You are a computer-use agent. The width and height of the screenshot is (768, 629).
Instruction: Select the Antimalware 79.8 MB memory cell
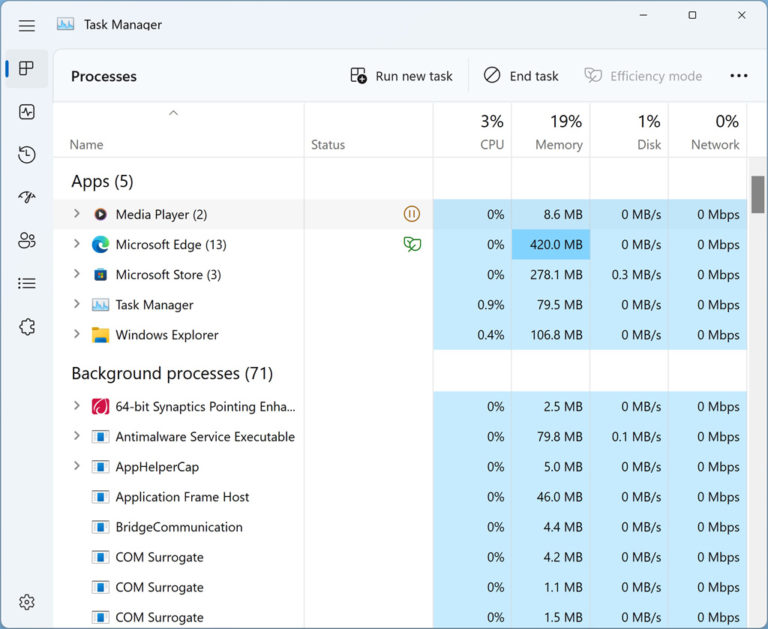pyautogui.click(x=551, y=436)
